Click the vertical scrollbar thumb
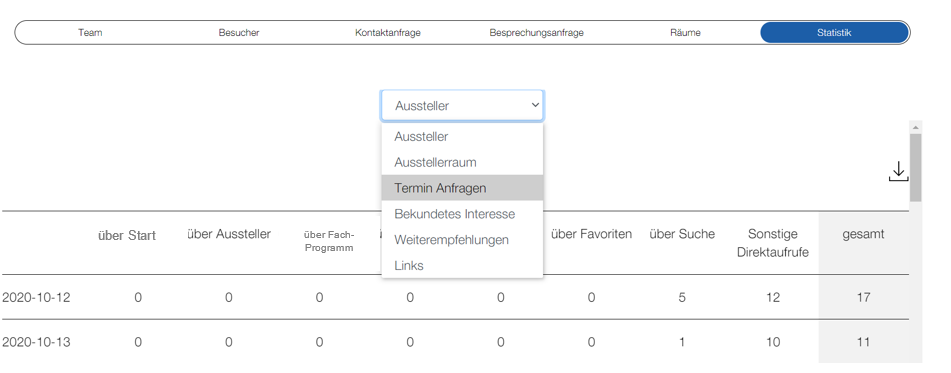This screenshot has width=951, height=373. click(x=915, y=167)
